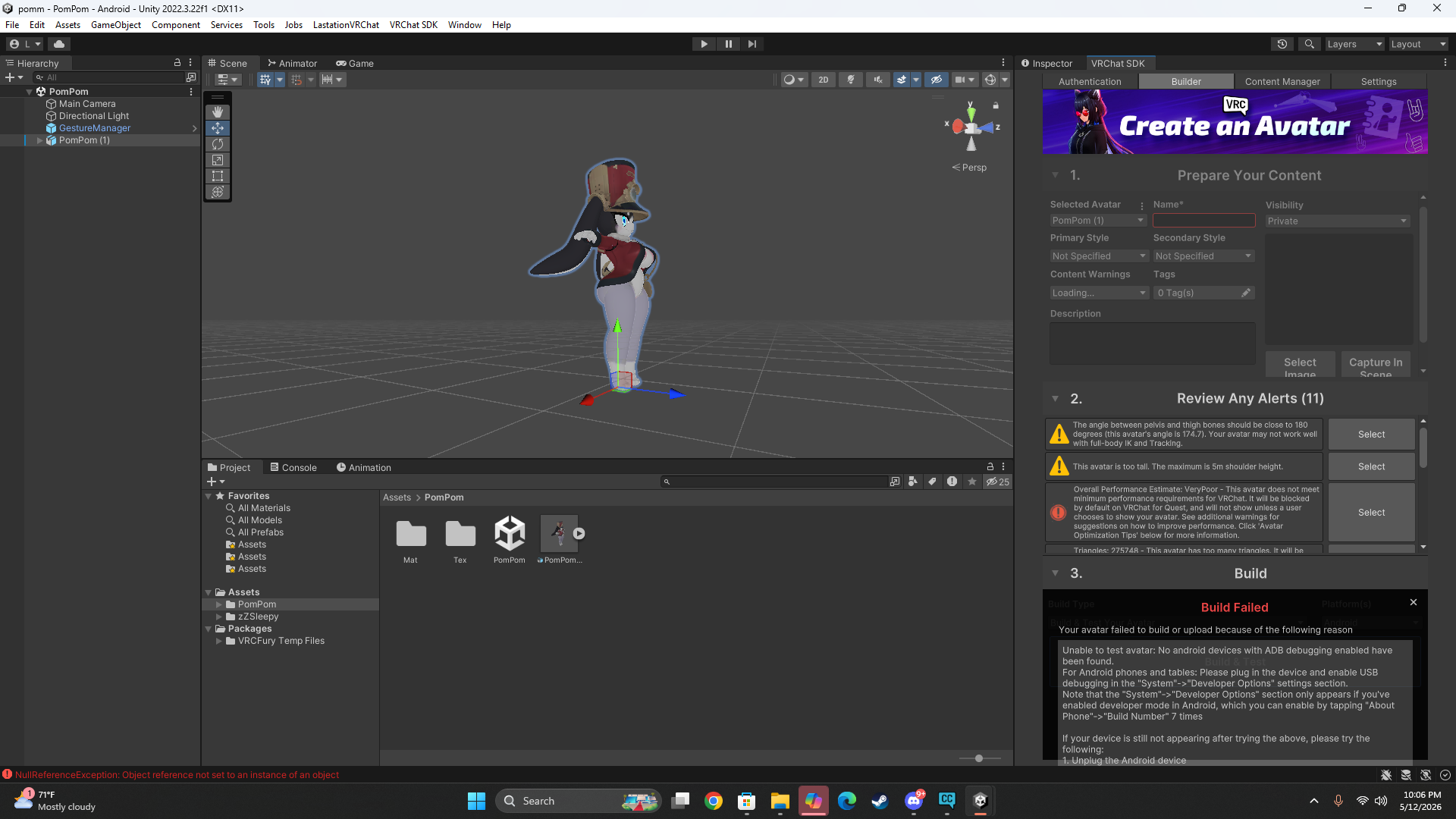Toggle the scene orientation gizmo lock
The width and height of the screenshot is (1456, 819).
point(996,105)
